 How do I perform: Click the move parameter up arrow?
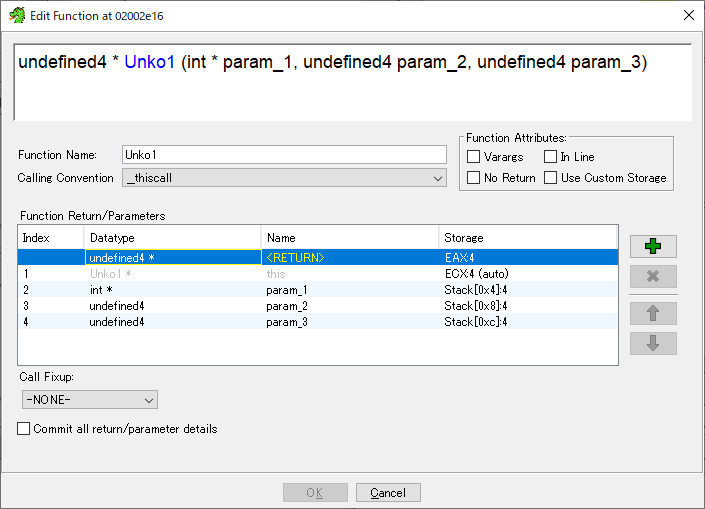click(653, 313)
